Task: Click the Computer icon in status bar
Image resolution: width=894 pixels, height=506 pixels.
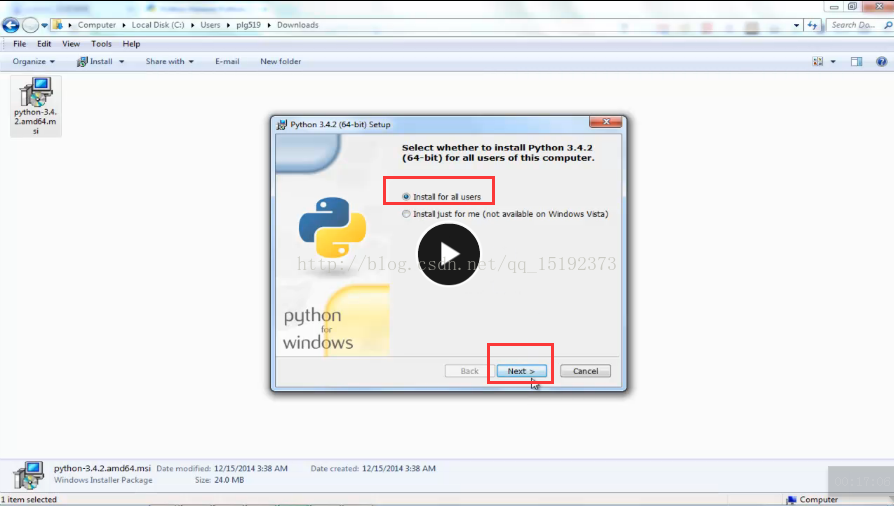Action: point(791,500)
